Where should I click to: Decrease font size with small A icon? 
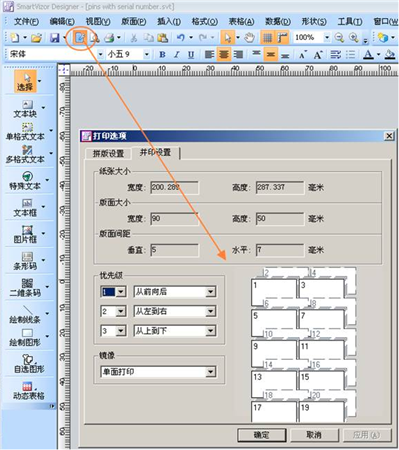[303, 55]
